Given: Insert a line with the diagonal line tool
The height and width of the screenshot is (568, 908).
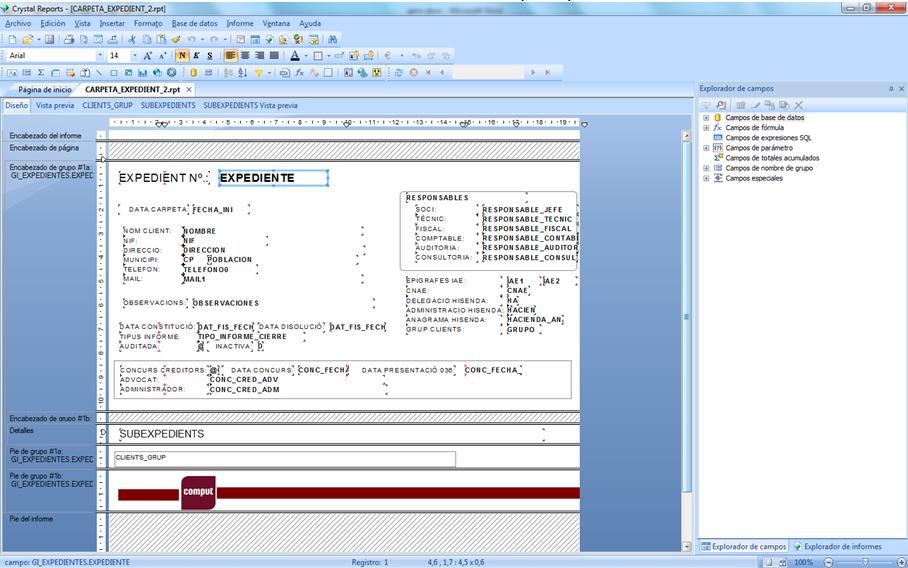Looking at the screenshot, I should pyautogui.click(x=99, y=72).
